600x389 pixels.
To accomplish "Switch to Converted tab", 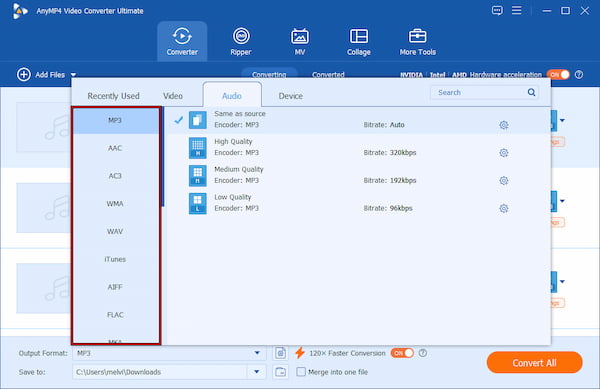I will pos(328,75).
